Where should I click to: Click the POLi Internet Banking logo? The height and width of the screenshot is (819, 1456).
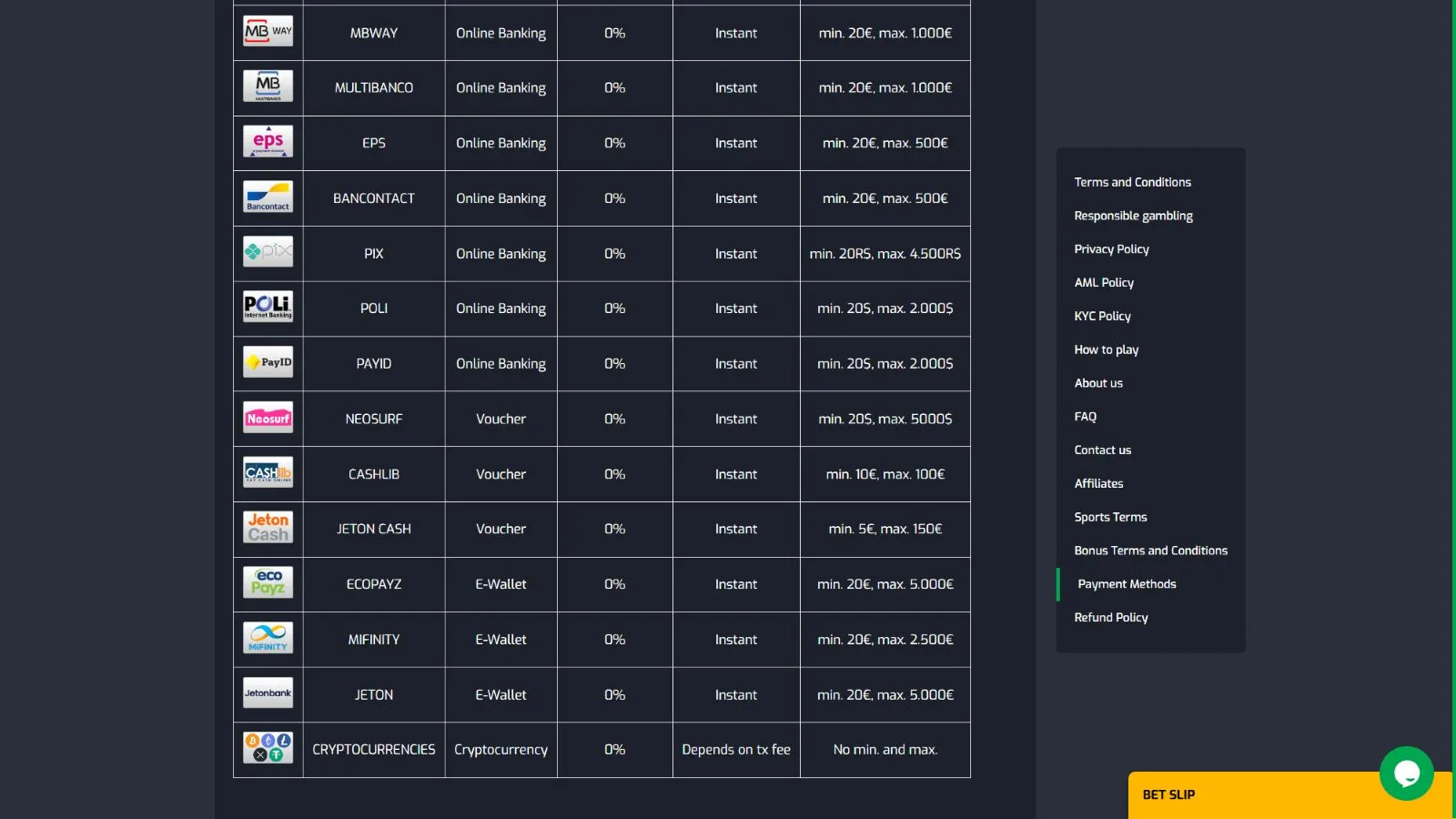pos(268,307)
